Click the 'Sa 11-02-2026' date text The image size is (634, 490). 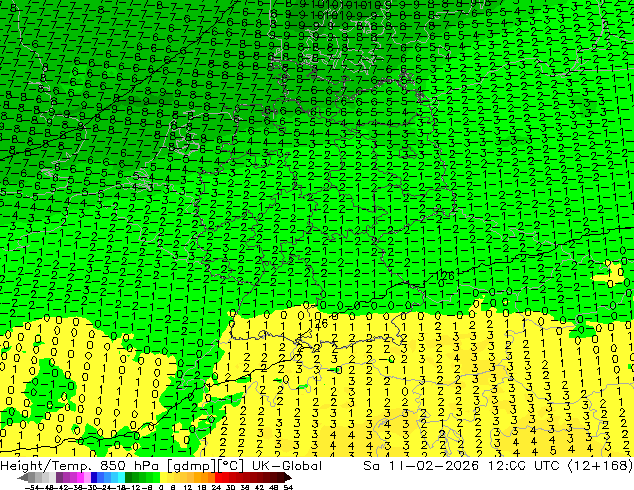[x=421, y=466]
